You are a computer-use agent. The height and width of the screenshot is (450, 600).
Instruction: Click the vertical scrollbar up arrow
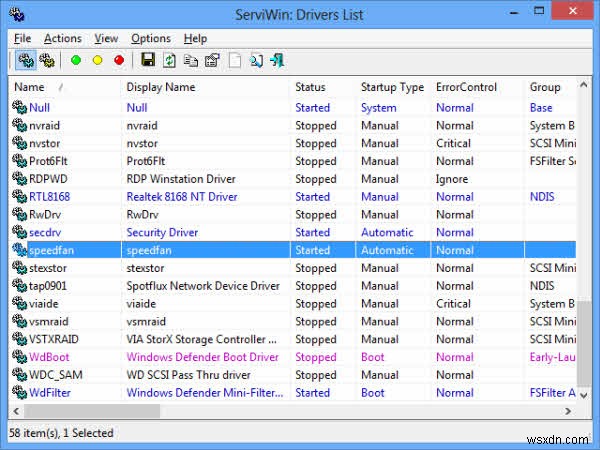(584, 85)
